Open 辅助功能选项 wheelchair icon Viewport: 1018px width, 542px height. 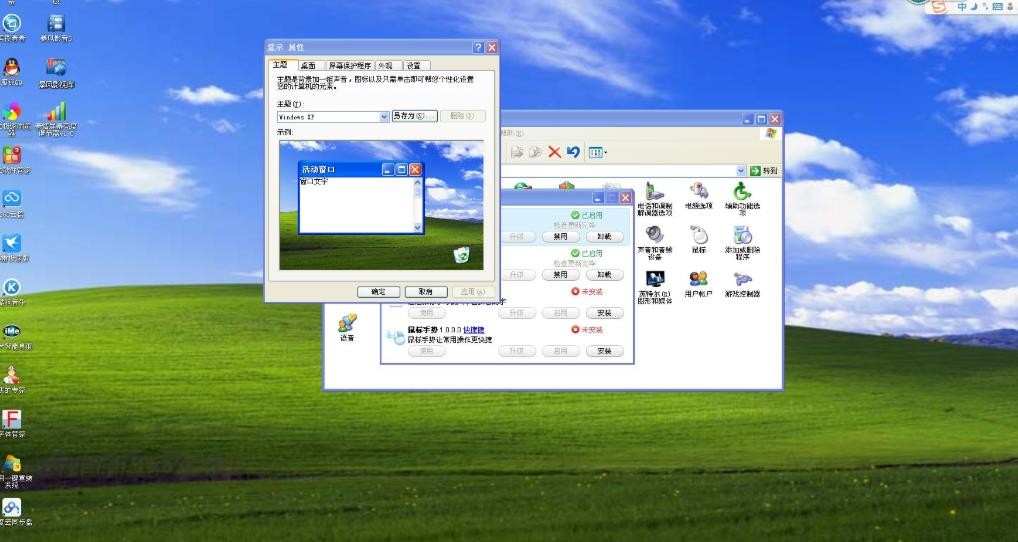742,198
